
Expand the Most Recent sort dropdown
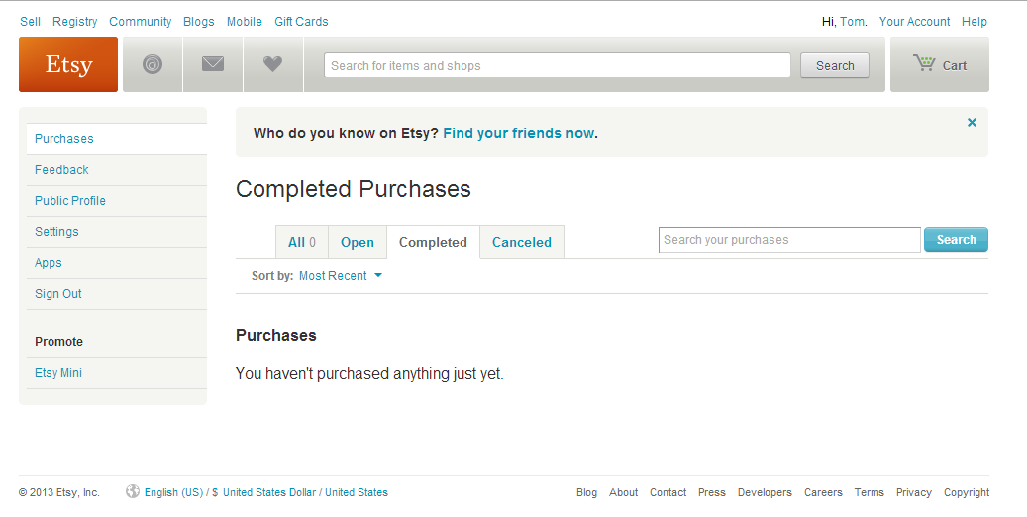tap(340, 276)
